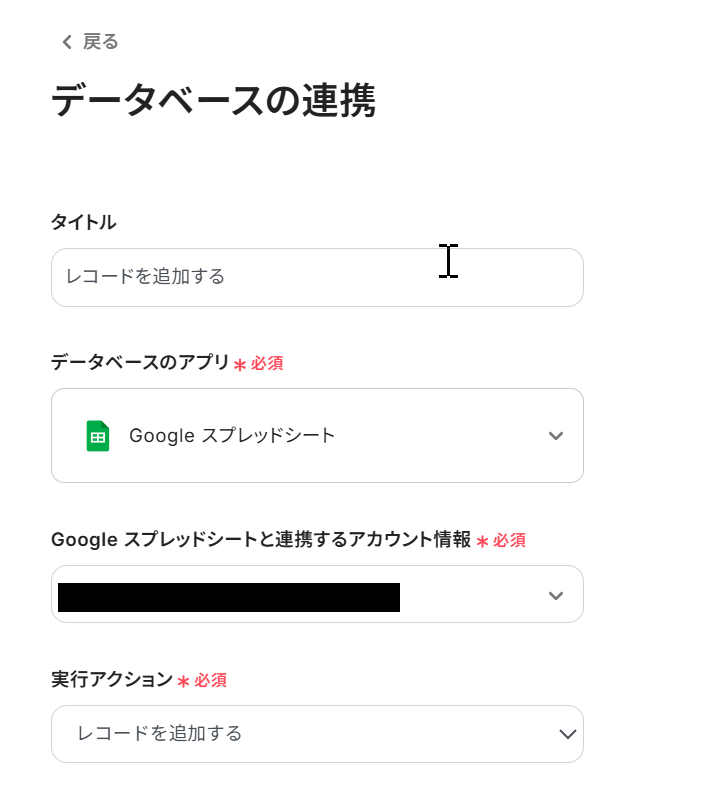The width and height of the screenshot is (718, 802).
Task: Click the 戻る back link text
Action: (100, 42)
